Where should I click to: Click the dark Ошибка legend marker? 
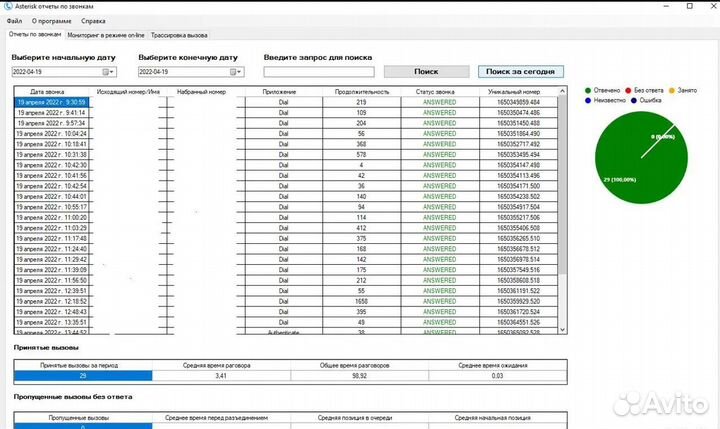636,100
